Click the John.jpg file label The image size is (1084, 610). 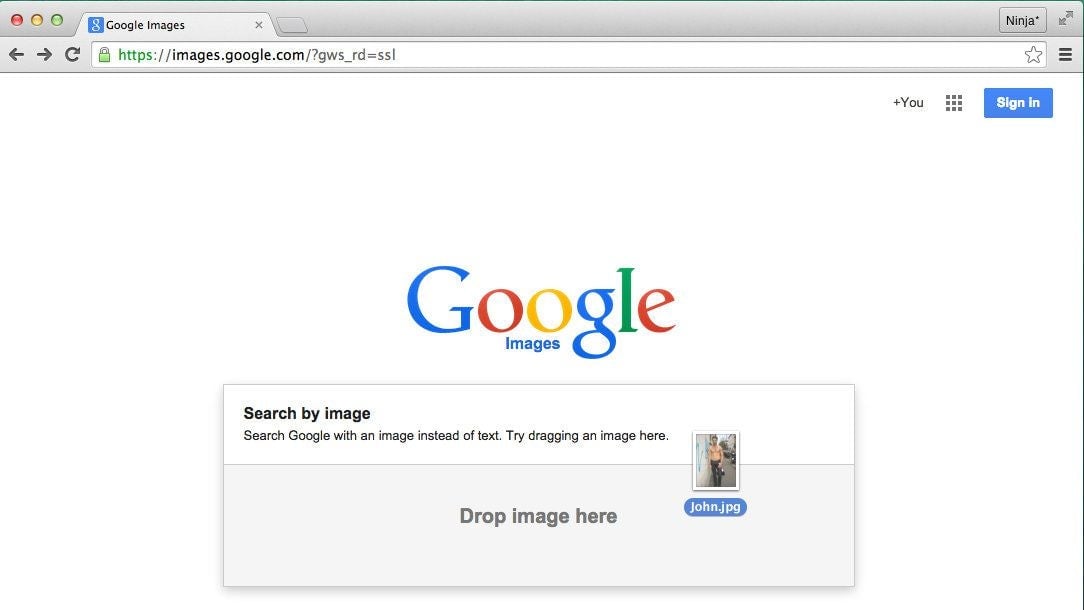pos(716,507)
